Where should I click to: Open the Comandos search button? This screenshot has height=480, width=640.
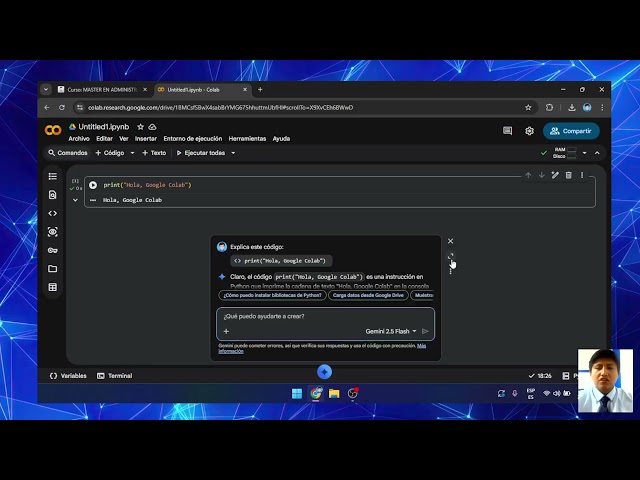68,153
